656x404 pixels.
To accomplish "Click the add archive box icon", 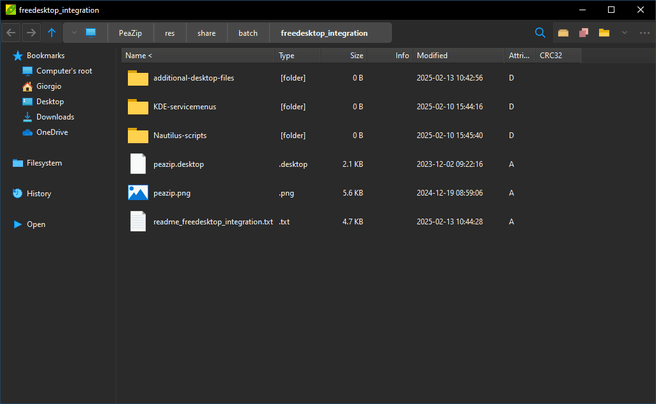I will (563, 33).
